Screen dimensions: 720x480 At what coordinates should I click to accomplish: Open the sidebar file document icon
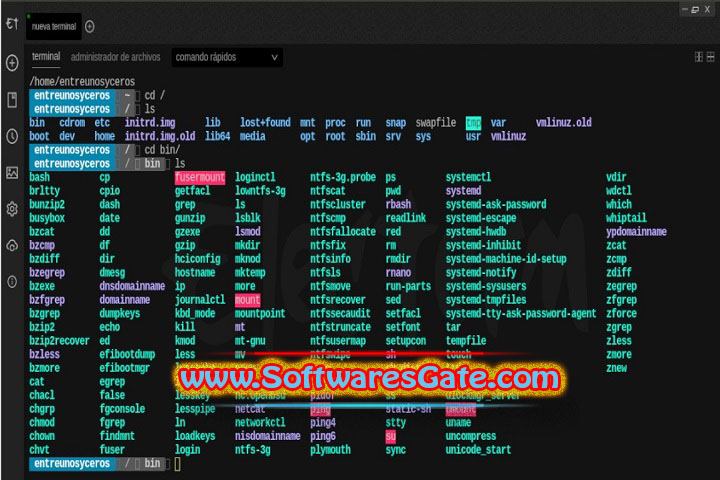(x=12, y=100)
